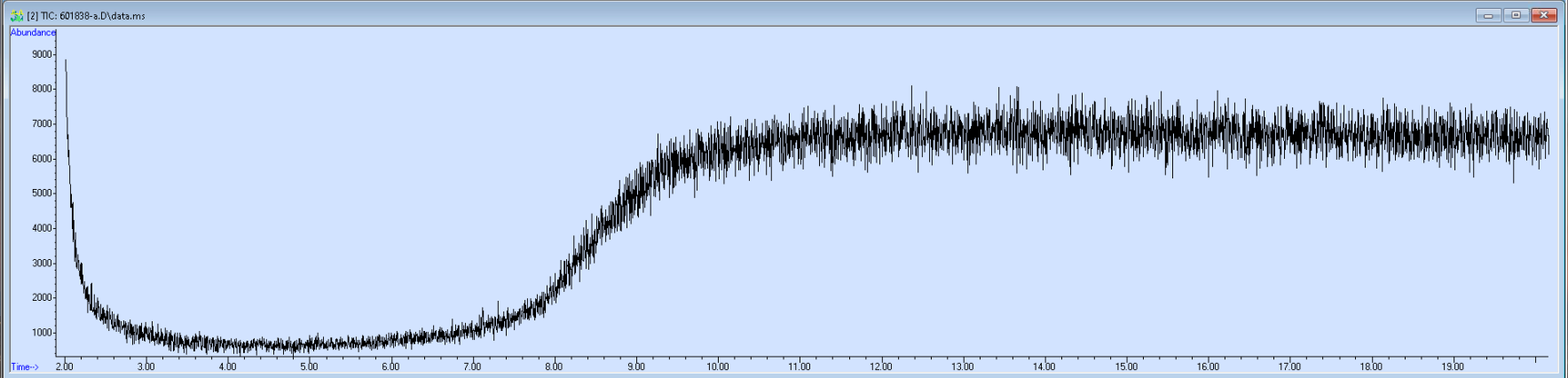Click the 12.00 time tick label

[881, 366]
